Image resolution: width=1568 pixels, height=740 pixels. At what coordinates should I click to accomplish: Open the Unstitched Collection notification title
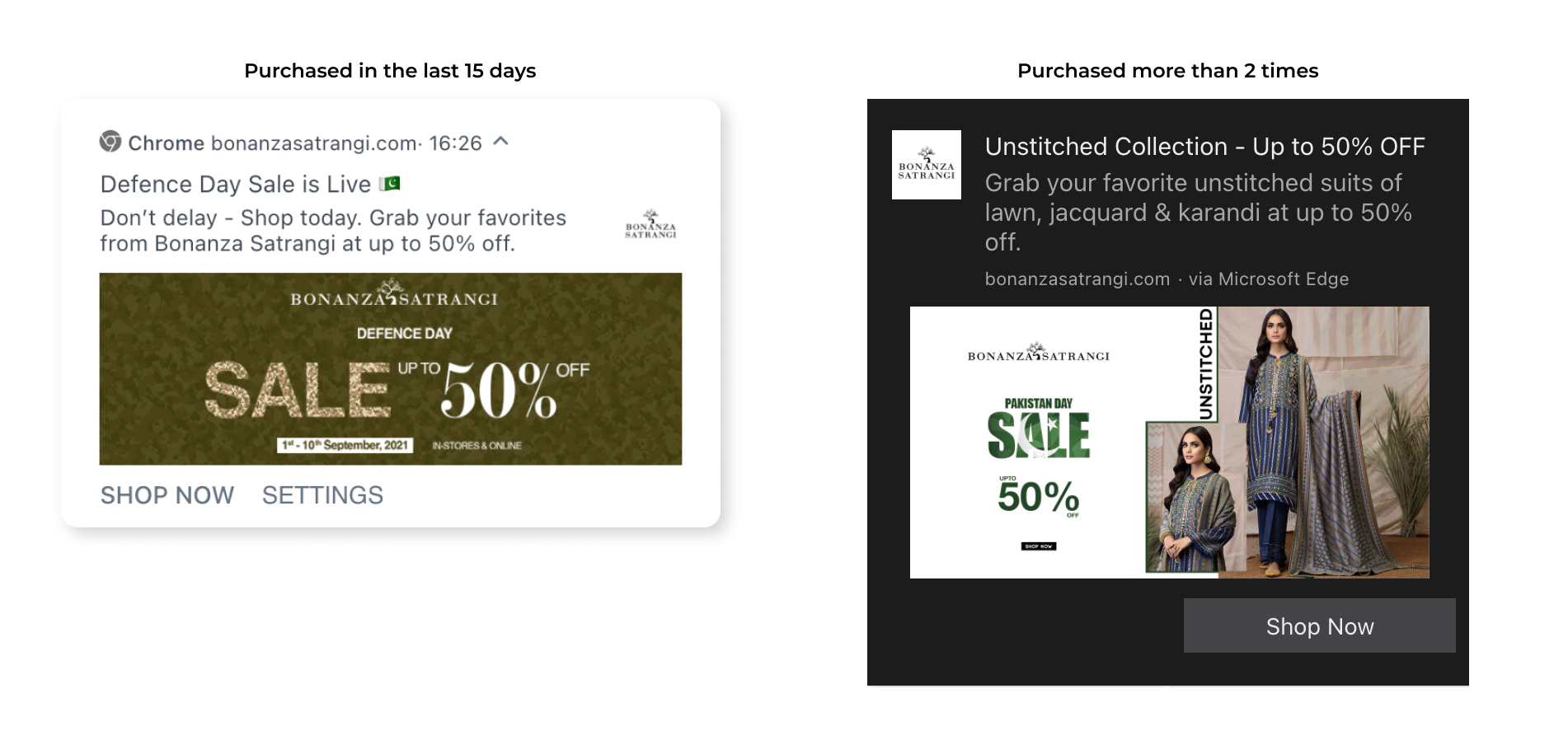[x=1204, y=147]
